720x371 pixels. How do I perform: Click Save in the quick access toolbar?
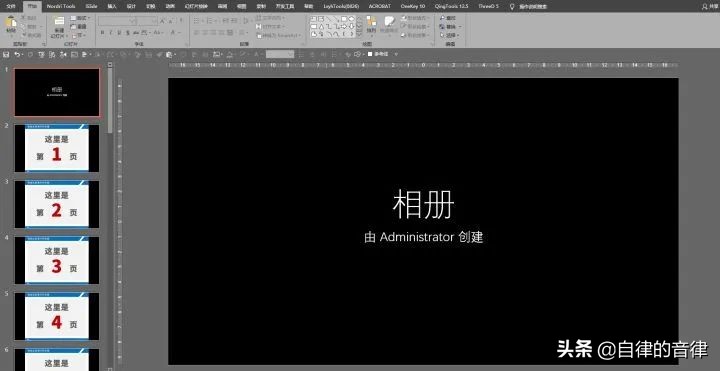click(x=6, y=55)
